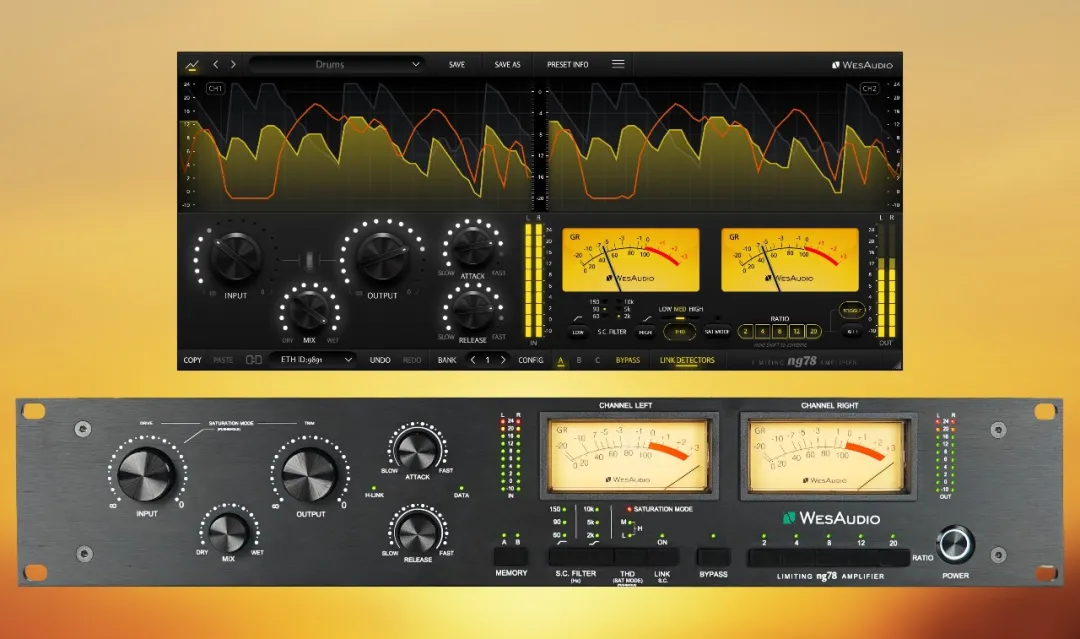Viewport: 1080px width, 639px height.
Task: Click the plugin RELEASE knob
Action: click(472, 309)
